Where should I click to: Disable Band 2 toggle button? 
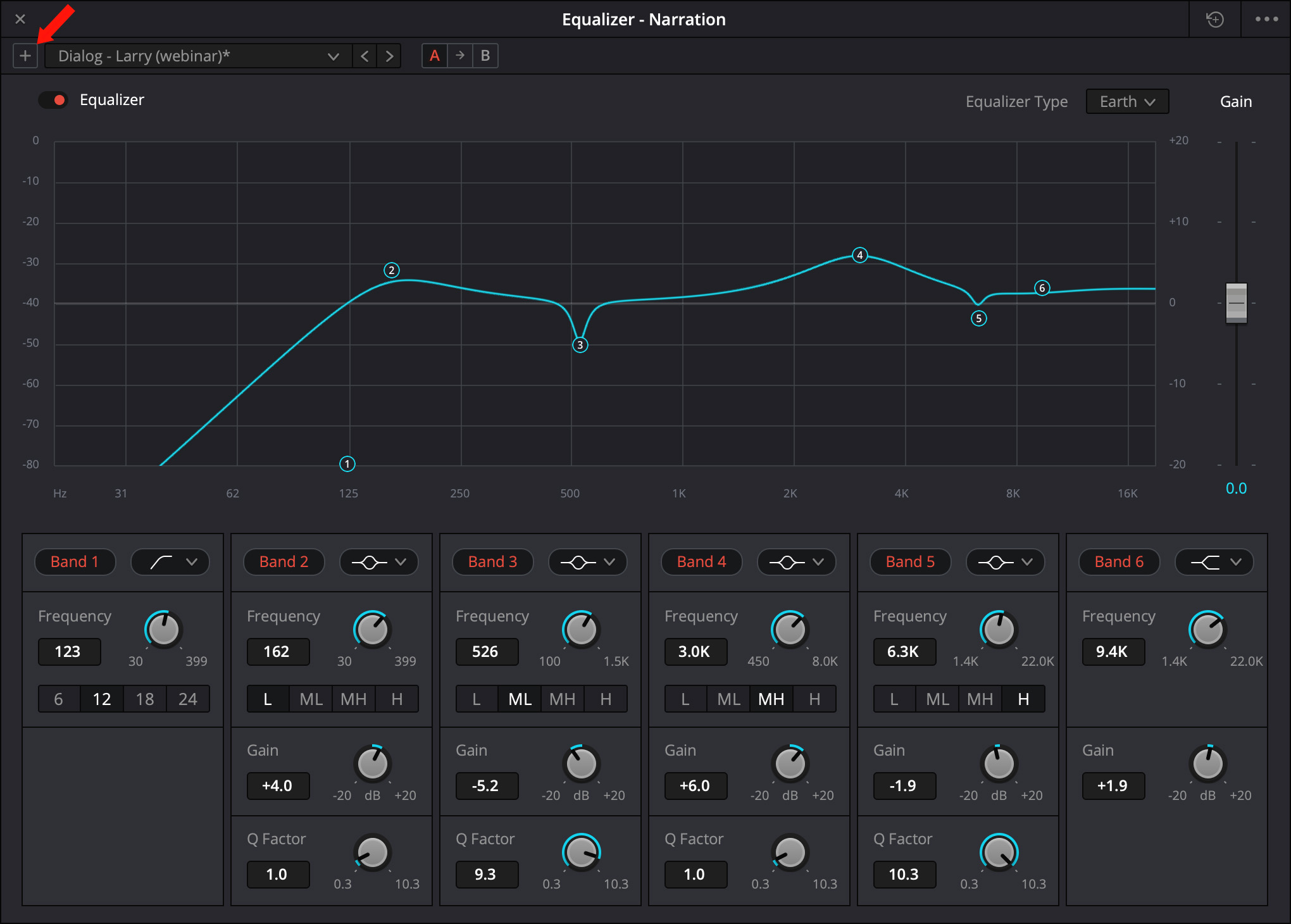[x=284, y=562]
